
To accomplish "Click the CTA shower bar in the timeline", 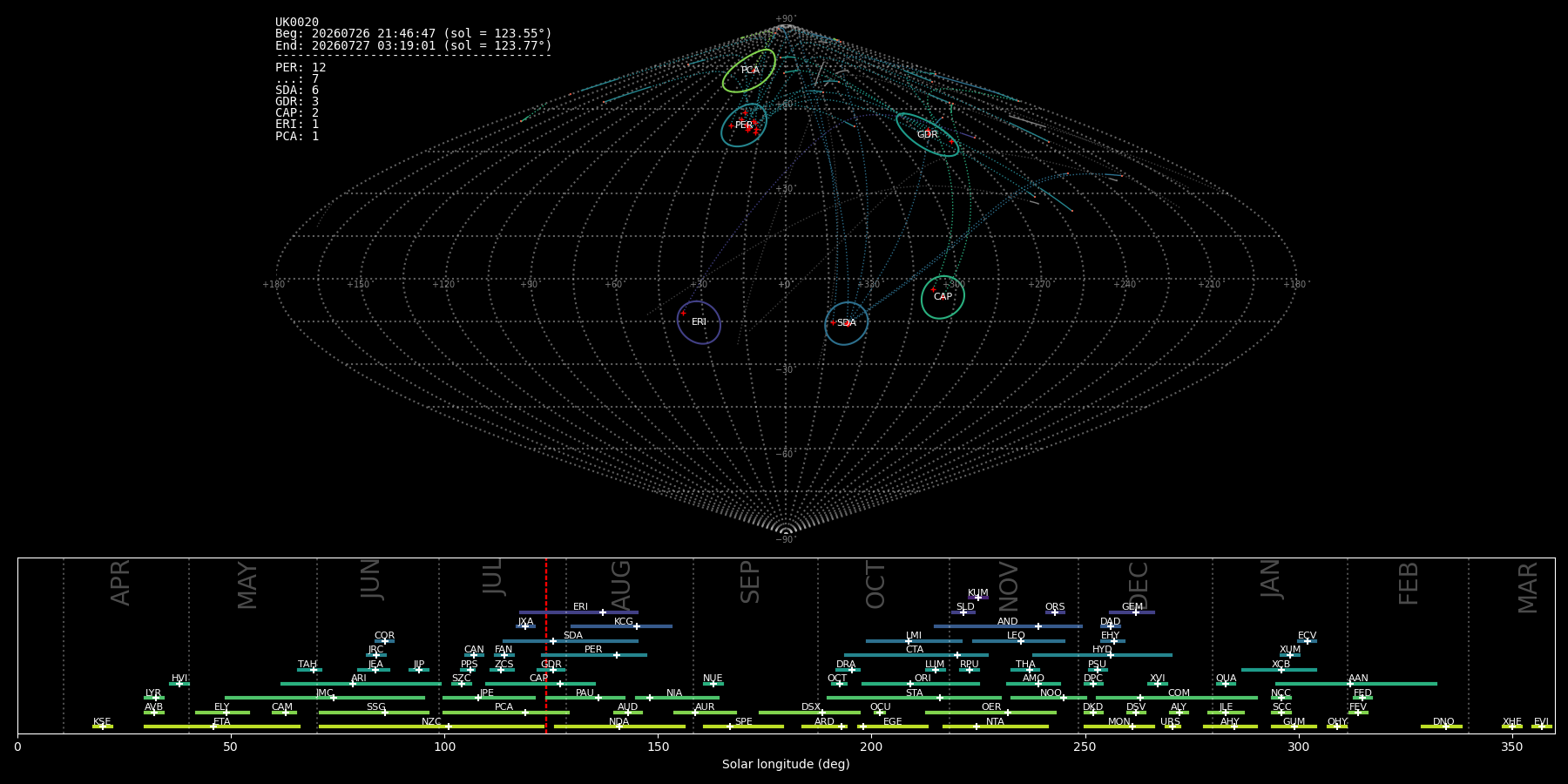I will (x=916, y=655).
